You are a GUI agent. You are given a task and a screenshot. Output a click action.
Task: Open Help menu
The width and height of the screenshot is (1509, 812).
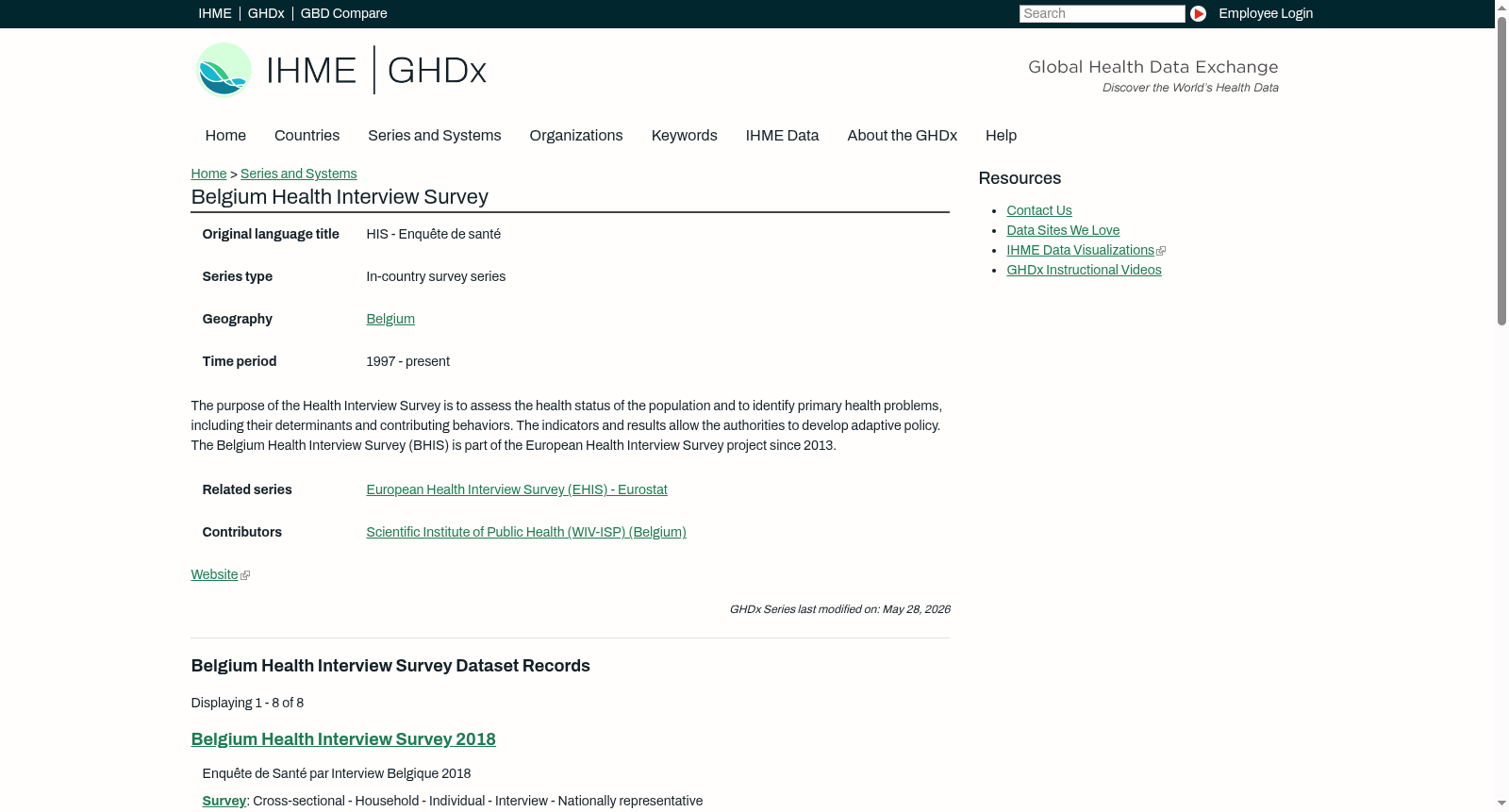point(1001,136)
